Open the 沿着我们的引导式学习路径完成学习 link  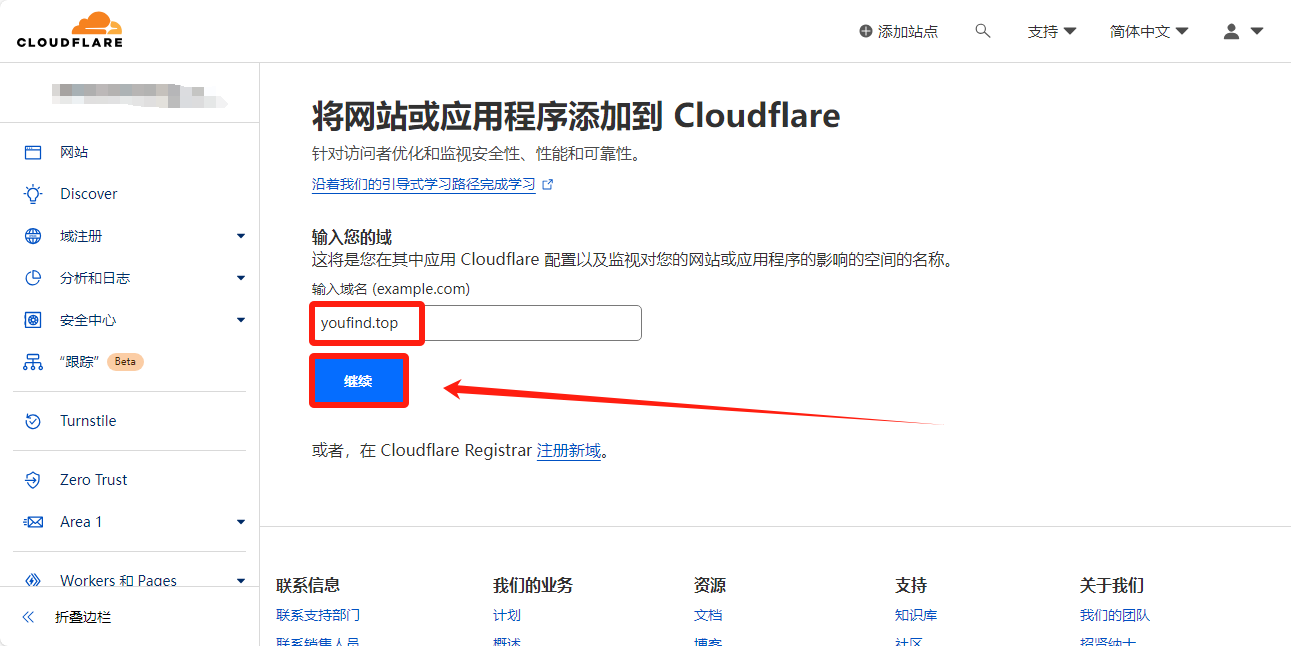(424, 185)
